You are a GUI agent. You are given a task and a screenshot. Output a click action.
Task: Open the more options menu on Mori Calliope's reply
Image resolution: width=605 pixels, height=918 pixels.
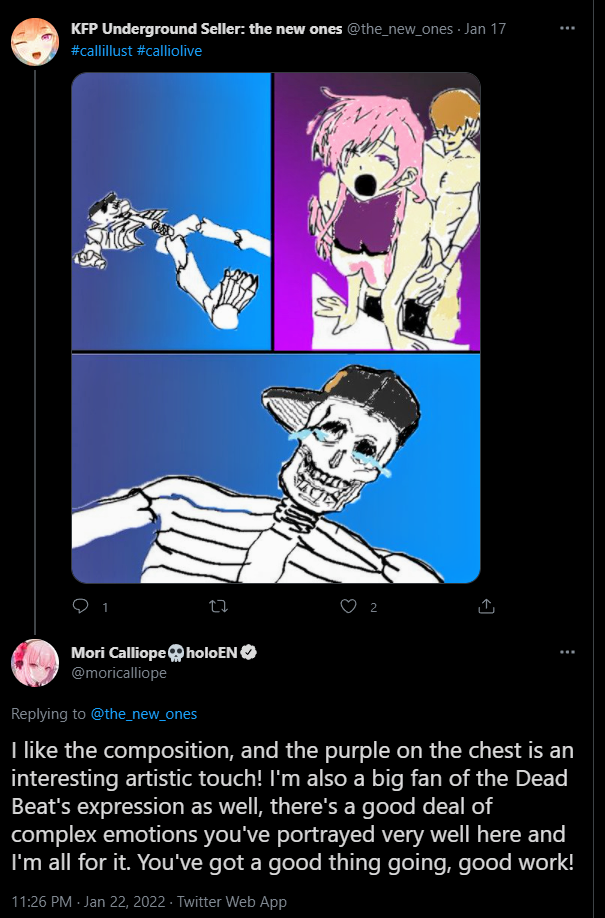568,653
